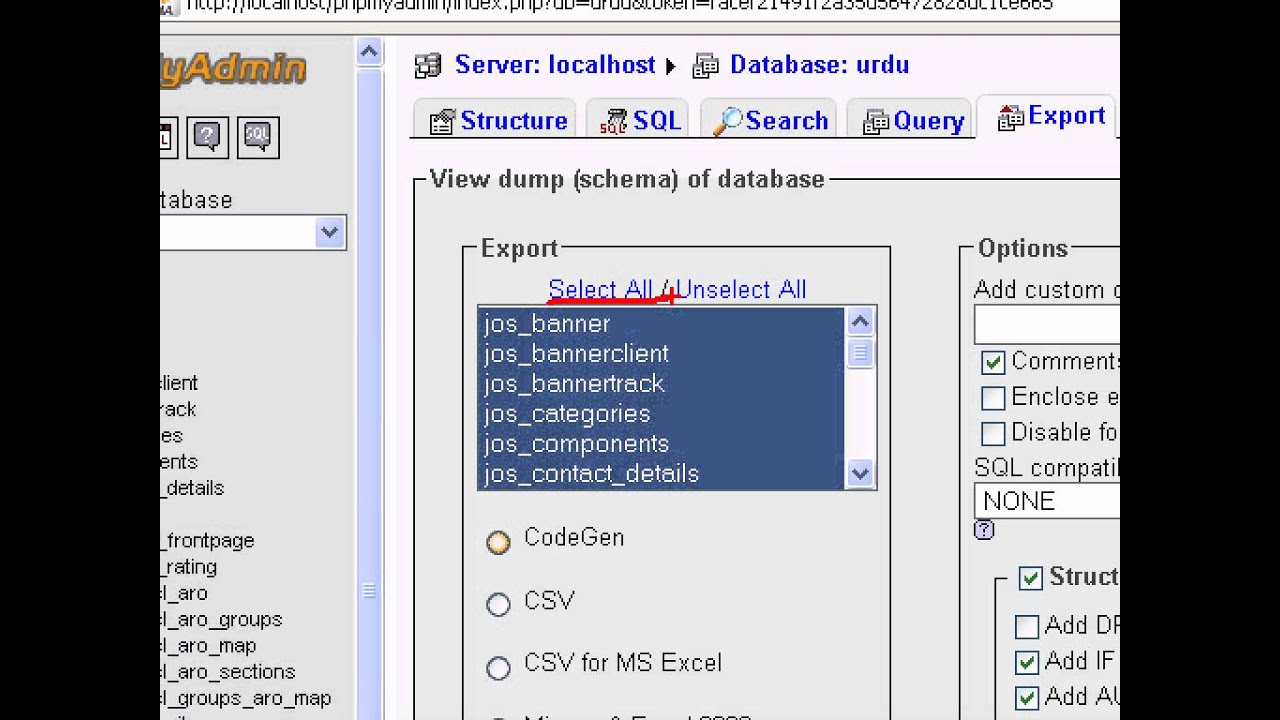Click the SQL compatibility help icon
The width and height of the screenshot is (1280, 720).
tap(984, 530)
